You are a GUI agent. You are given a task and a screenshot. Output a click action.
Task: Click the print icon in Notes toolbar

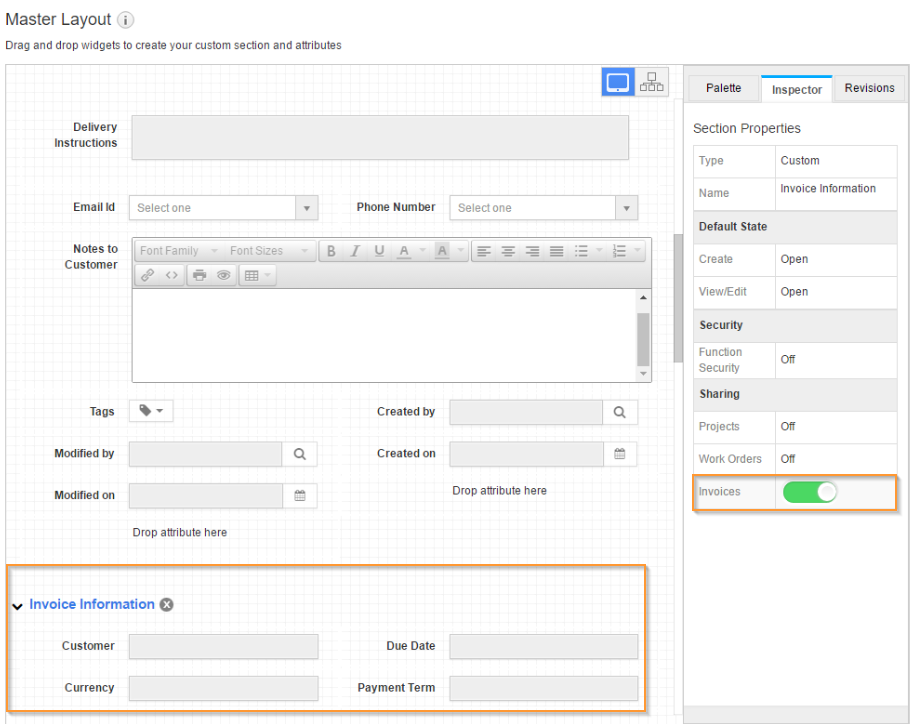pos(199,275)
